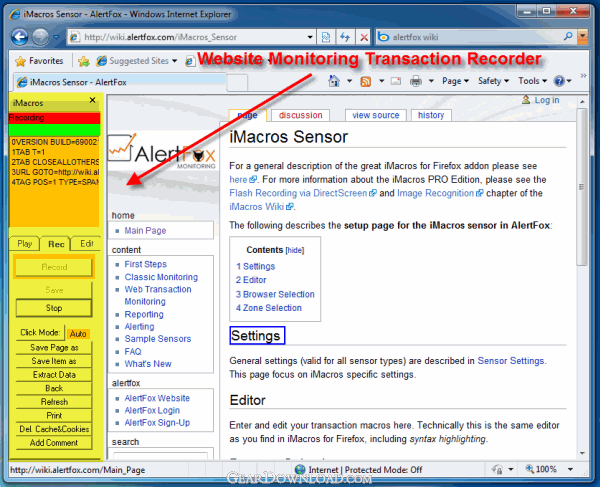This screenshot has width=600, height=487.
Task: Click the Refresh page icon
Action: [x=345, y=37]
